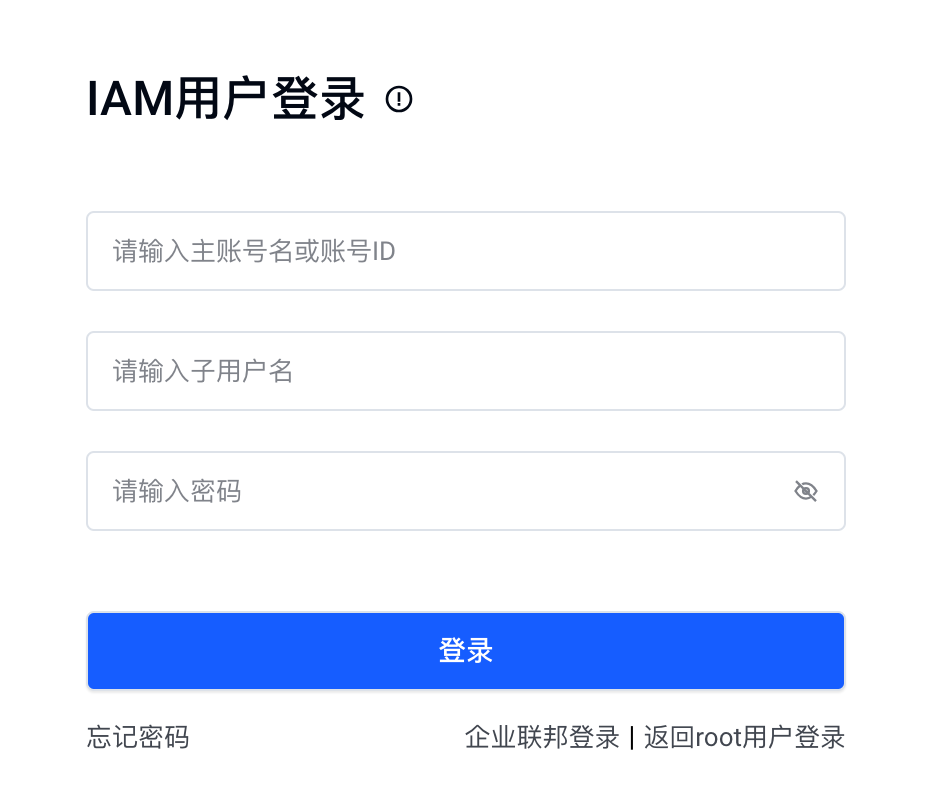Screen dimensions: 926x806
Task: Show the password using the crossed-eye icon
Action: [x=806, y=491]
